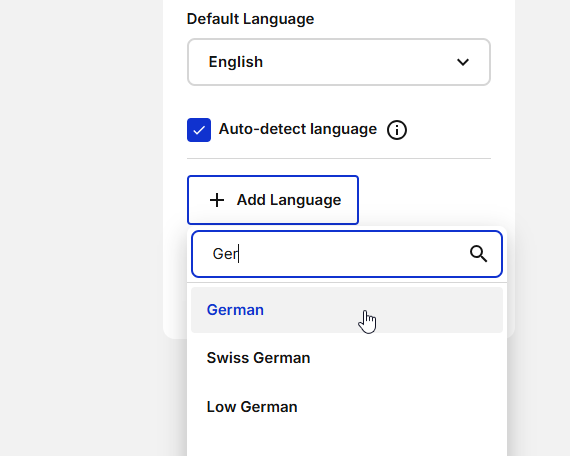570x456 pixels.
Task: Click the white checkmark in the blue box
Action: point(199,130)
